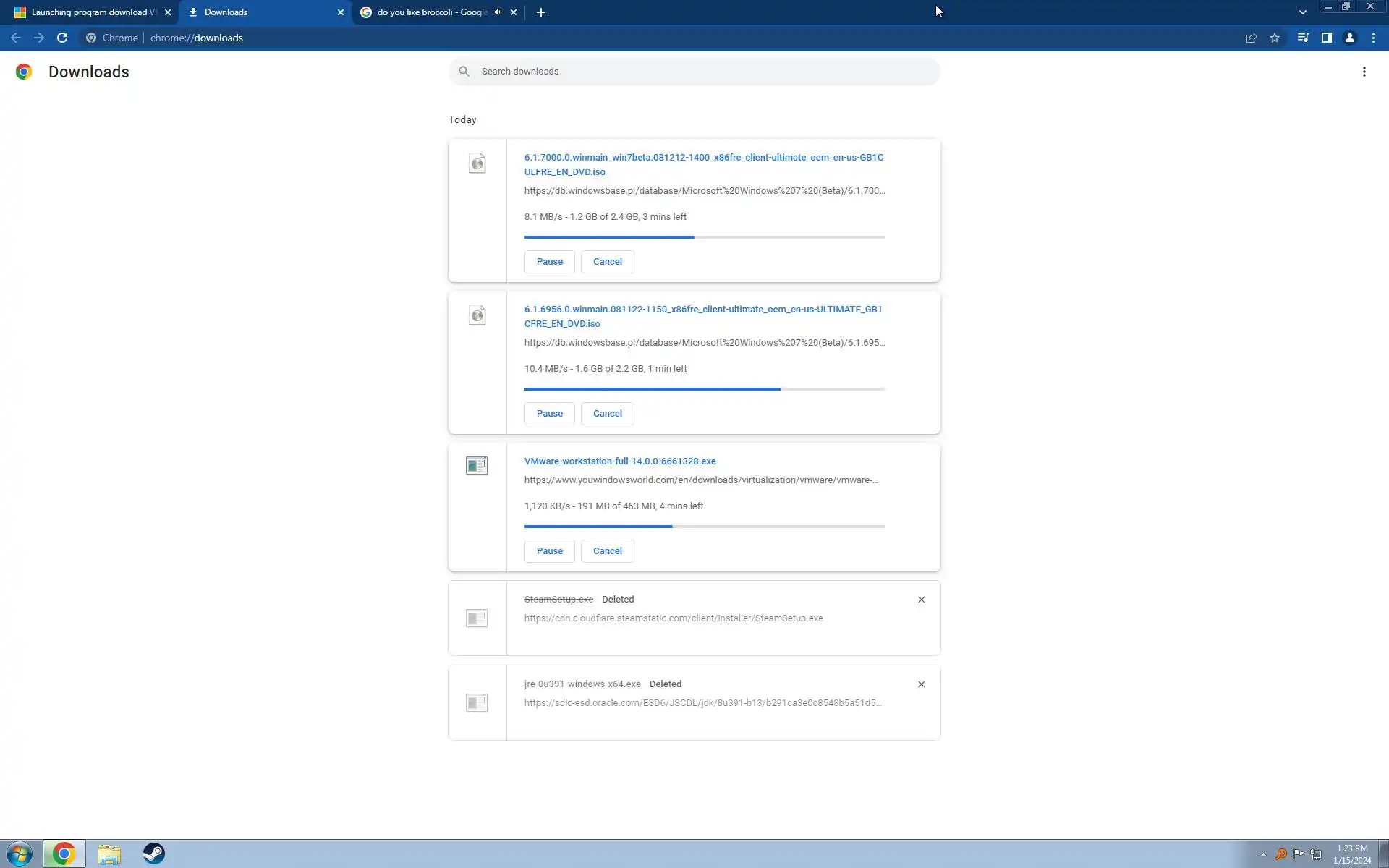Cancel the 6.1.7000.0 win7beta ISO download
Image resolution: width=1389 pixels, height=868 pixels.
tap(607, 262)
